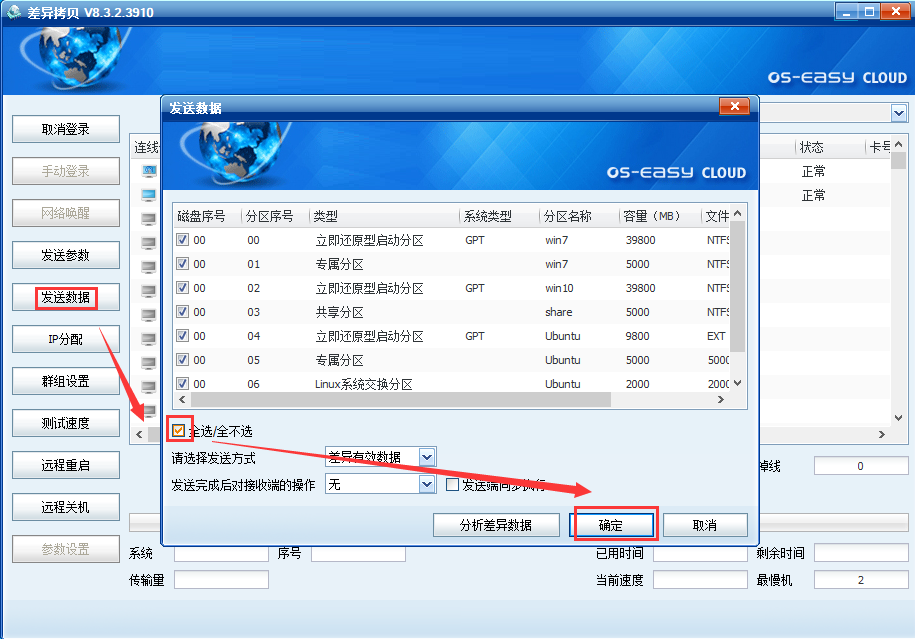Click partition table's horizontal scroll right arrow
This screenshot has height=639, width=915.
coord(720,400)
